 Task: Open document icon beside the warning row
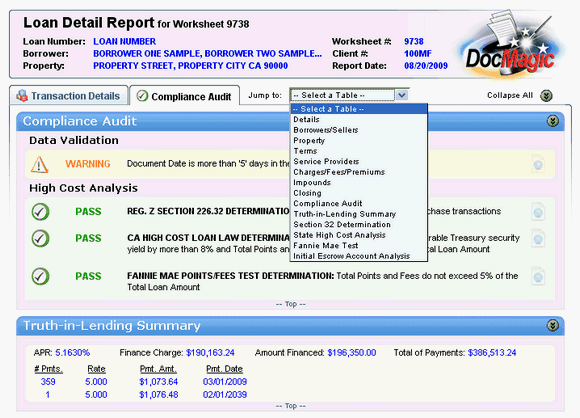click(538, 164)
